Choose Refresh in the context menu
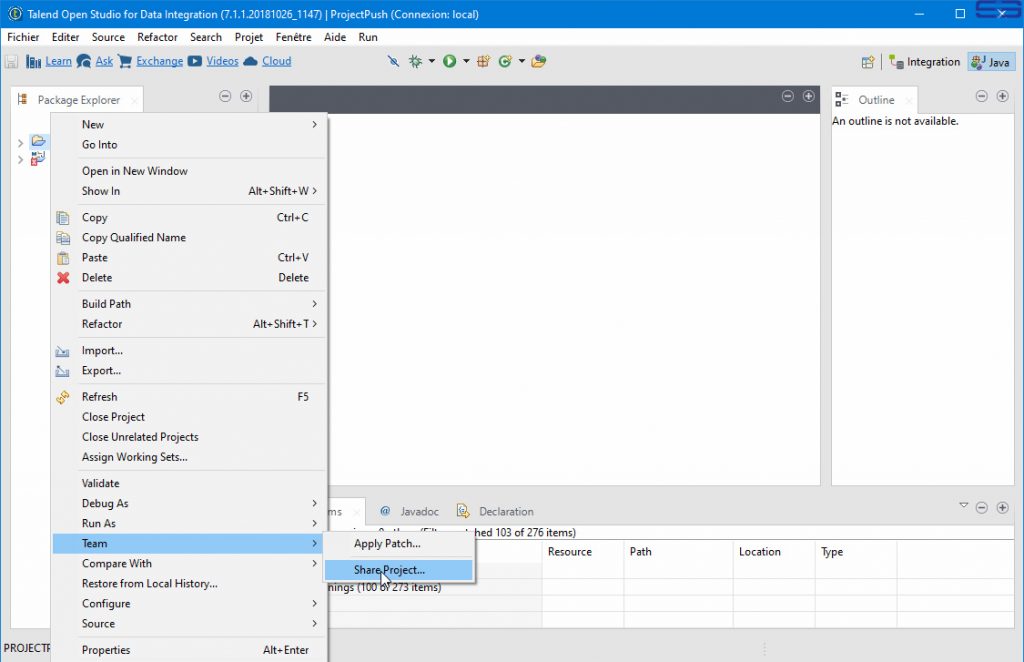The width and height of the screenshot is (1024, 662). (189, 397)
